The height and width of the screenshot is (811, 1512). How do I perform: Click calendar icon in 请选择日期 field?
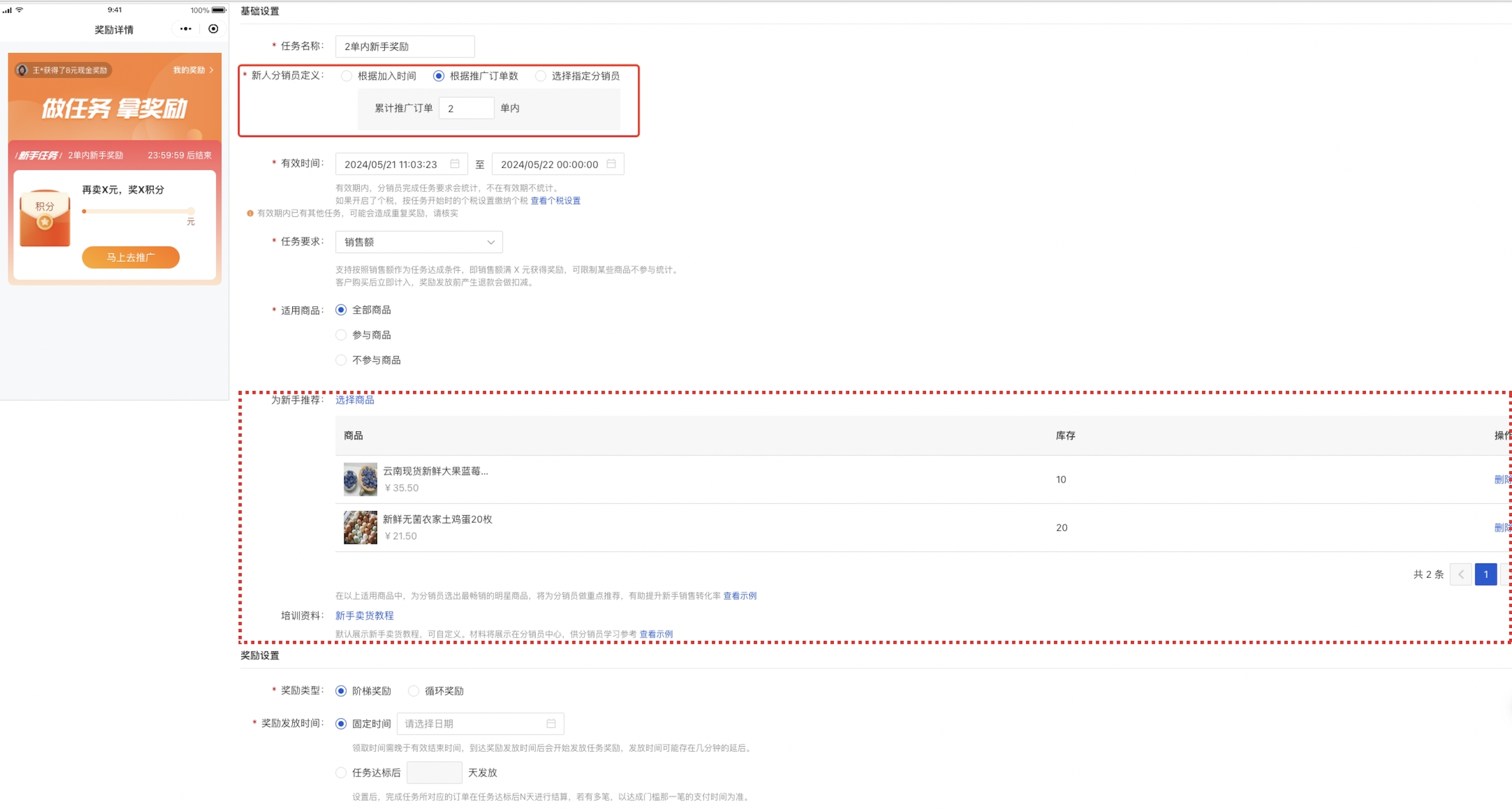pyautogui.click(x=551, y=723)
